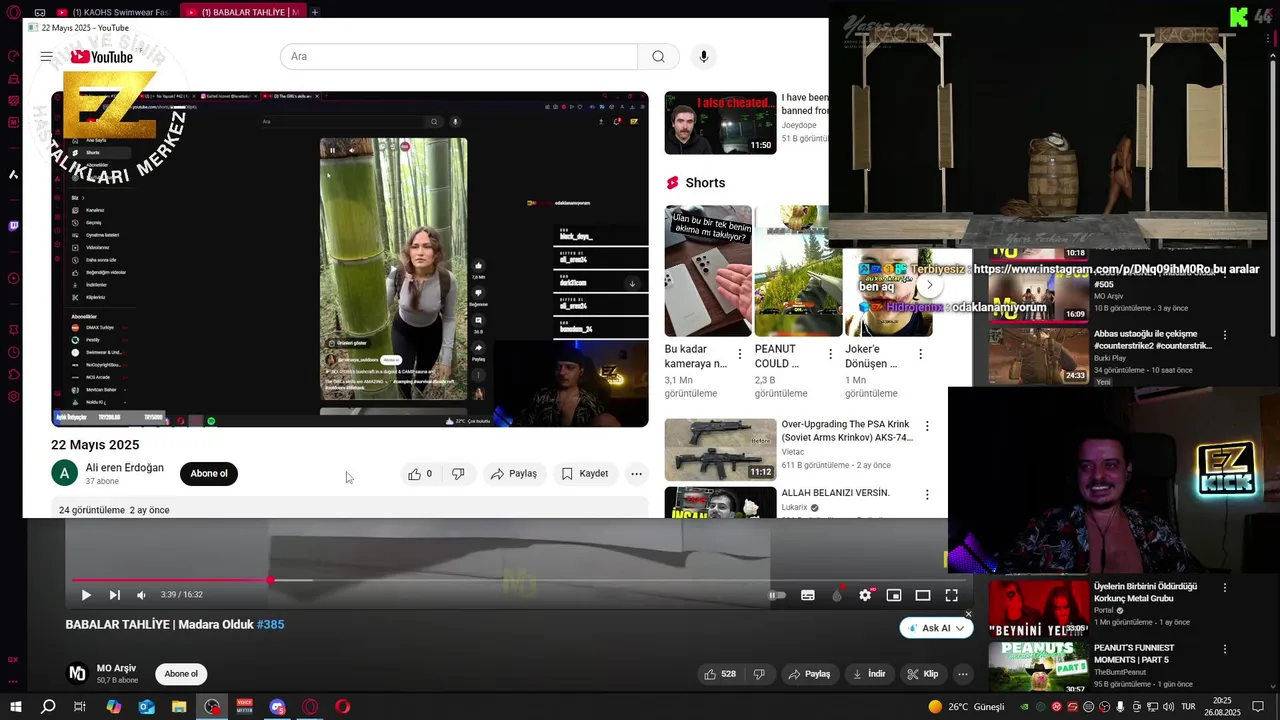Screen dimensions: 1280x720
Task: Open Voicemeeter from taskbar
Action: [x=245, y=707]
